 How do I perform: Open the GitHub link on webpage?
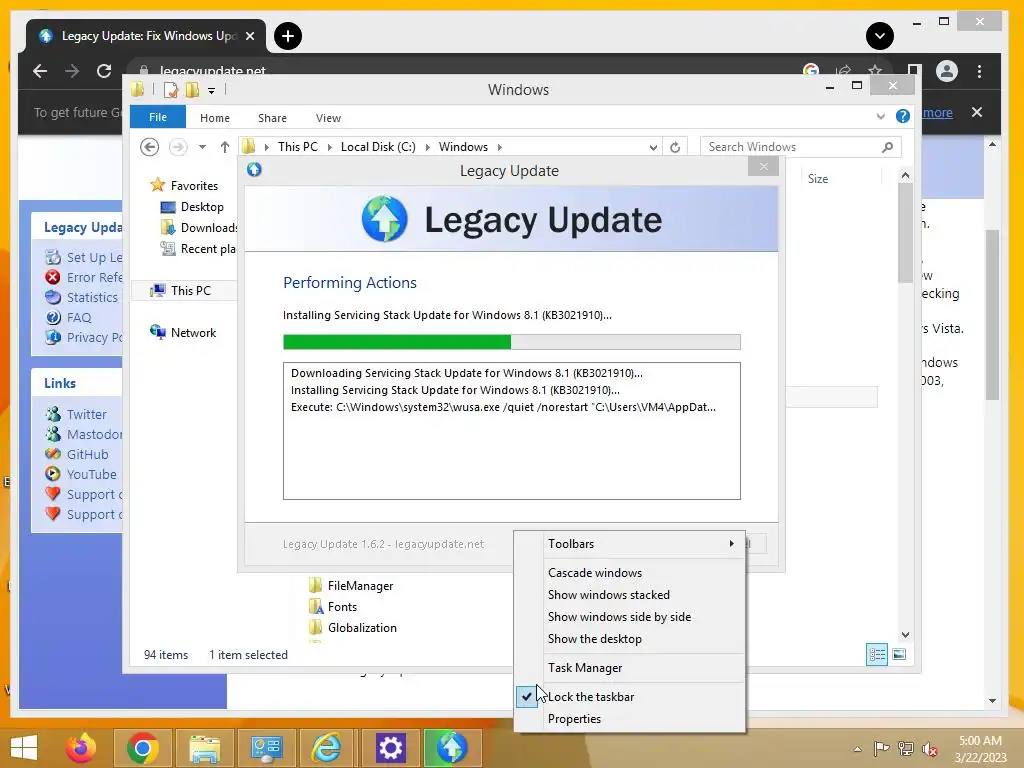[x=88, y=455]
